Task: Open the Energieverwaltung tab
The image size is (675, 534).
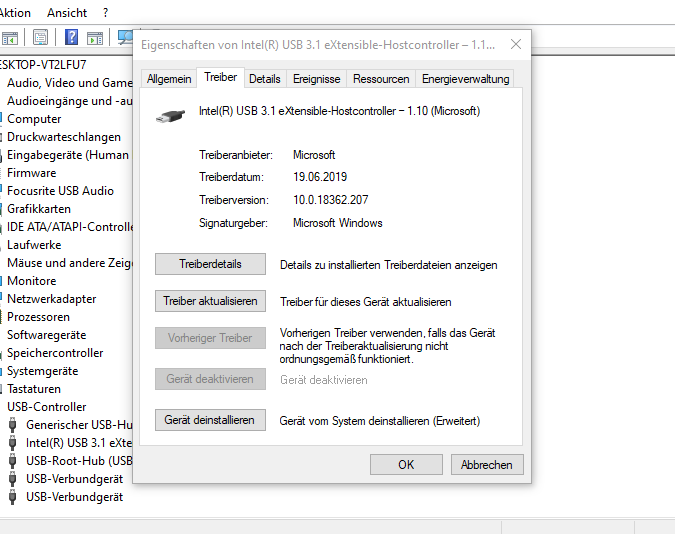Action: [465, 79]
